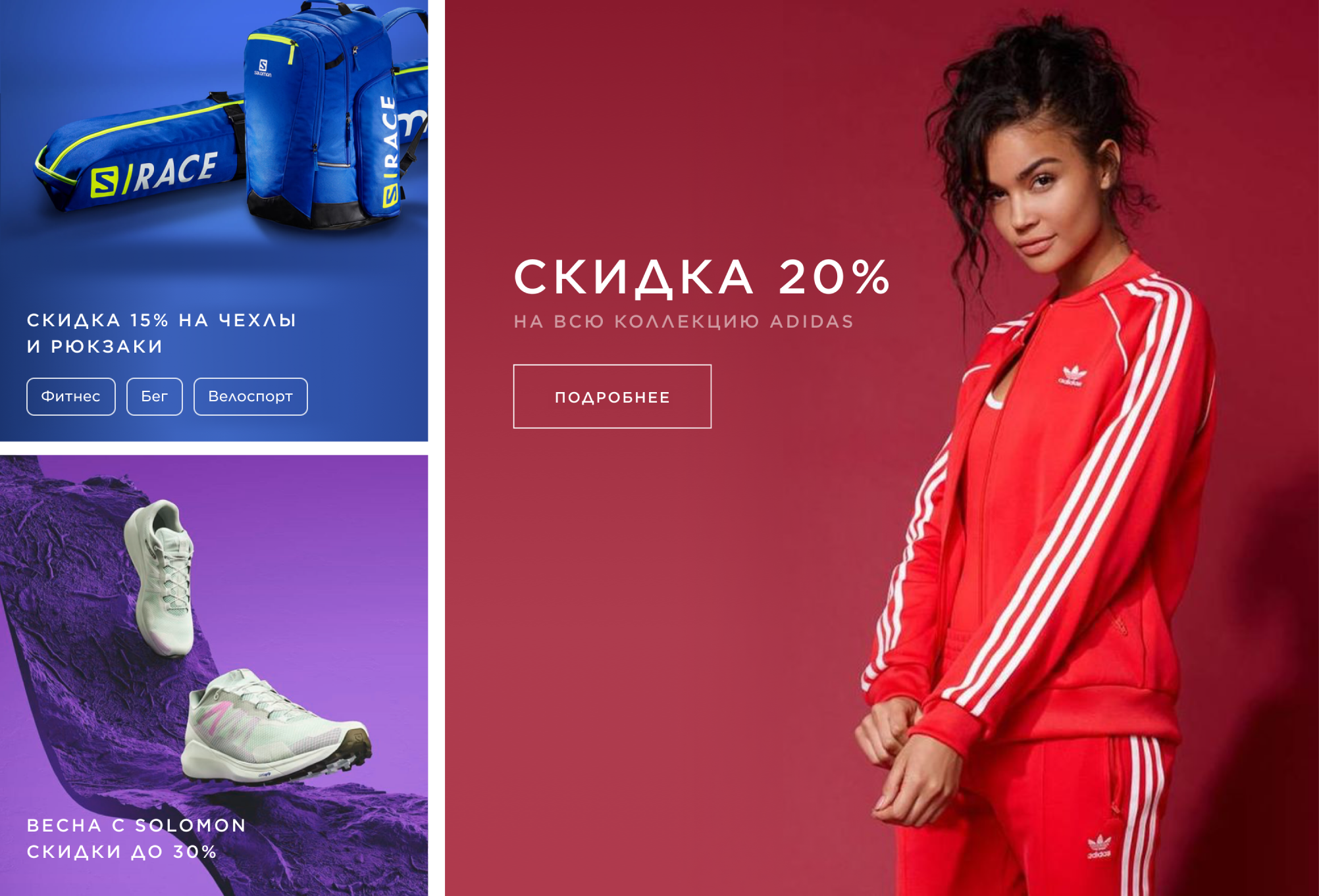This screenshot has width=1319, height=896.
Task: Select the Велоспорт tag
Action: point(251,397)
